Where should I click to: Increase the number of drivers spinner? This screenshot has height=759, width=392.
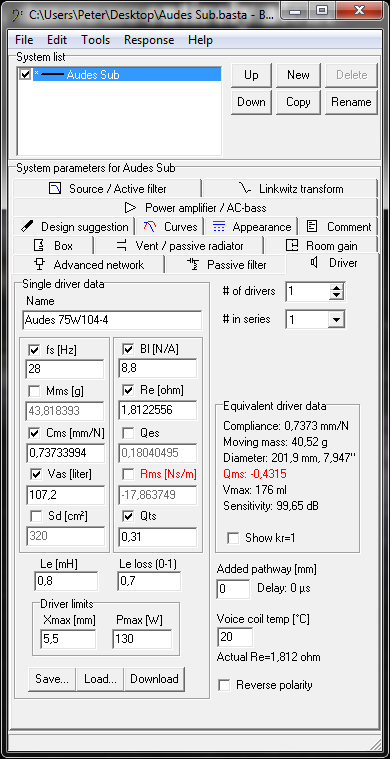(337, 288)
